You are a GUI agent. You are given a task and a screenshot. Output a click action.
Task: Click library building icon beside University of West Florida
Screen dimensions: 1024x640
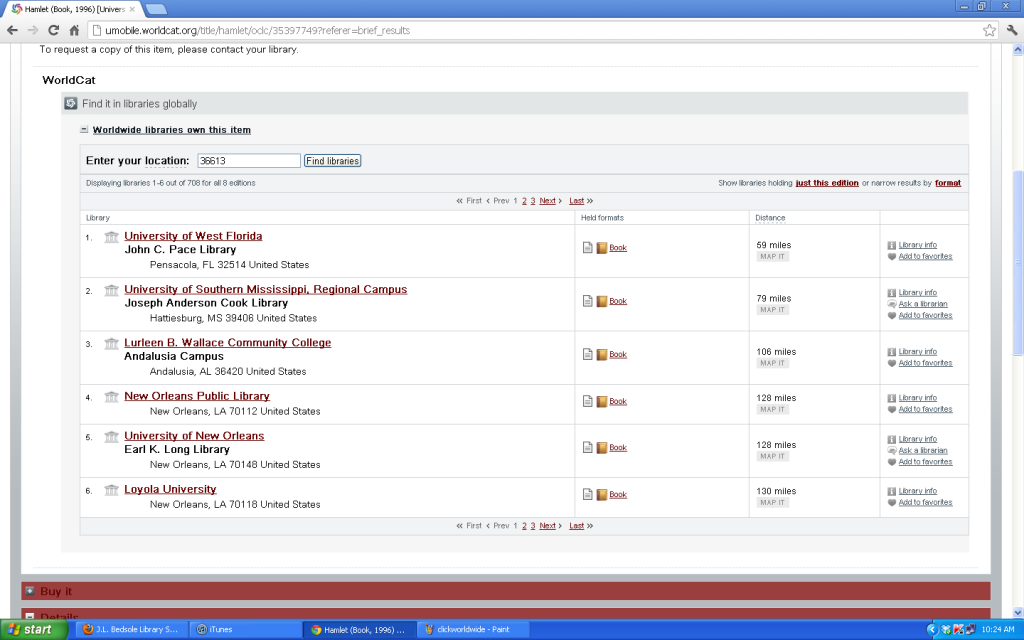[111, 237]
